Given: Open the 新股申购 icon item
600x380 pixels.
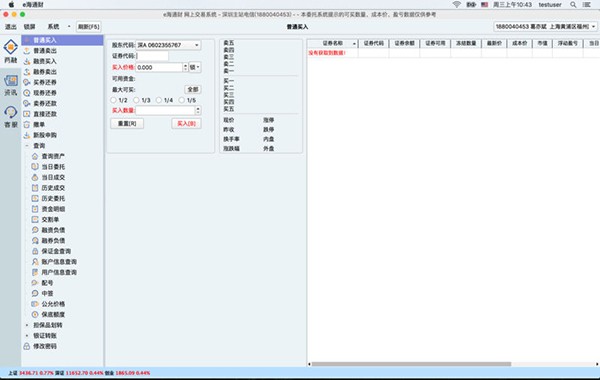Looking at the screenshot, I should tap(27, 135).
